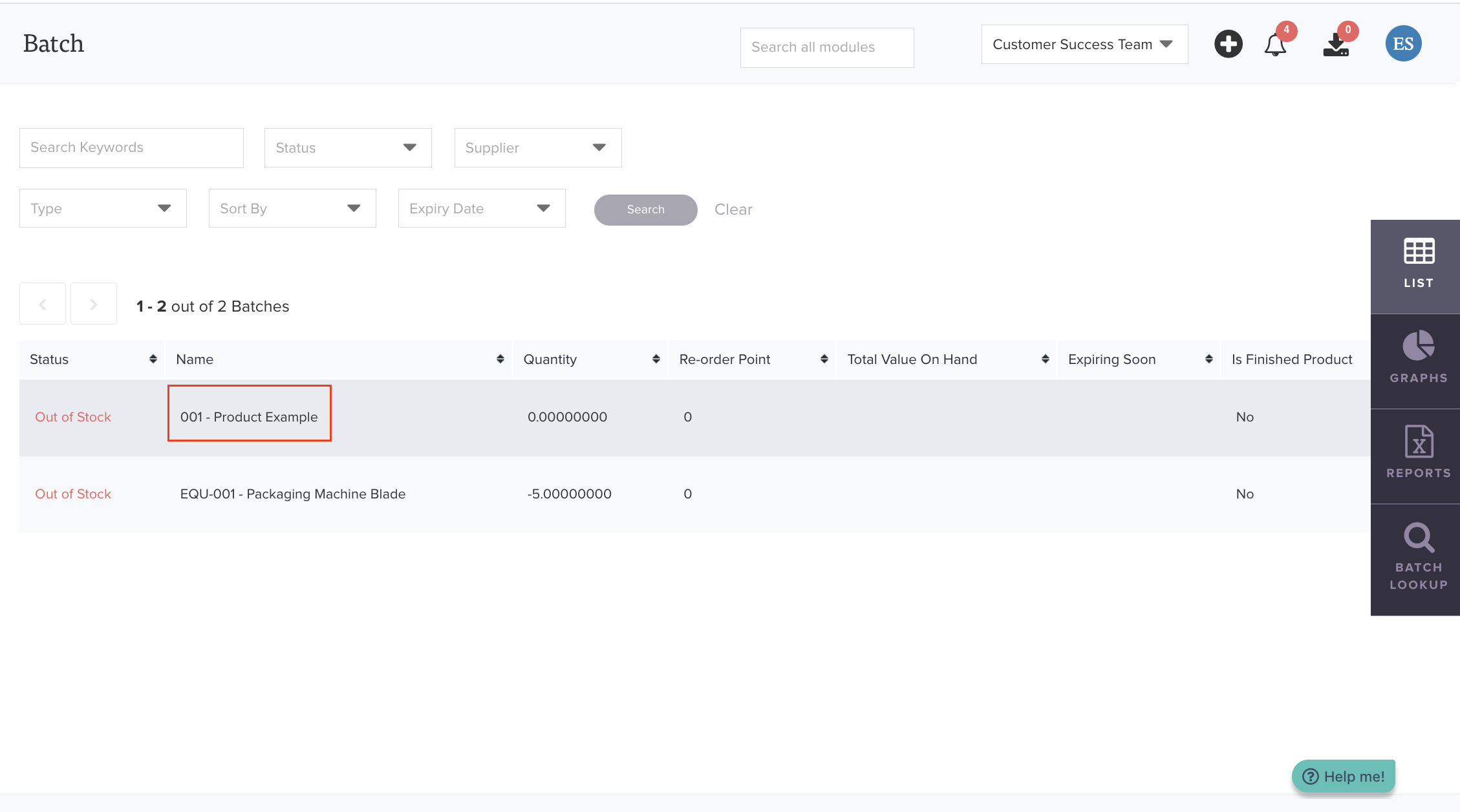Sort table by Status column arrows
Image resolution: width=1460 pixels, height=812 pixels.
[x=153, y=359]
